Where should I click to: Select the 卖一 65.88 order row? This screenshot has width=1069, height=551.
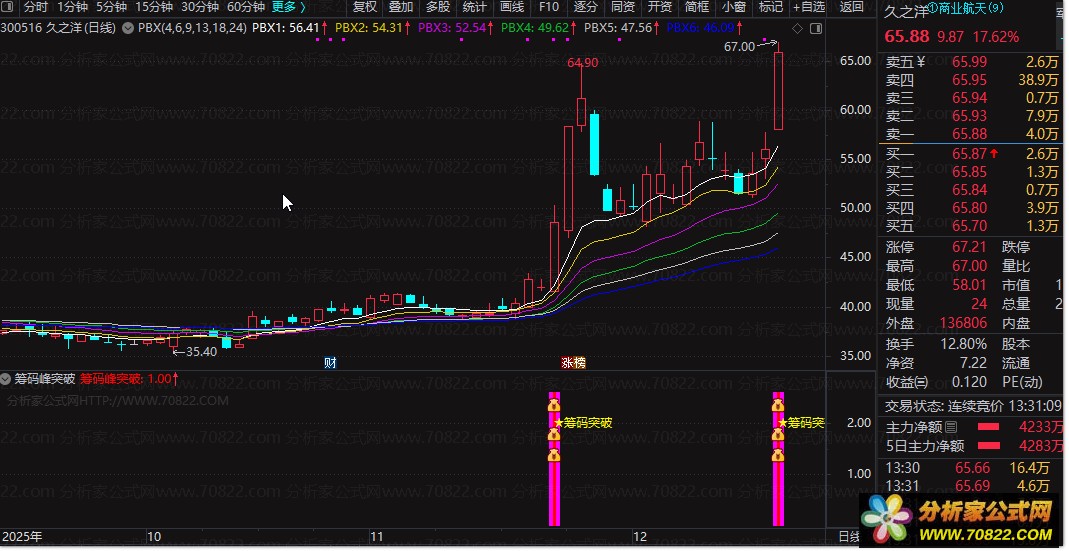(972, 134)
